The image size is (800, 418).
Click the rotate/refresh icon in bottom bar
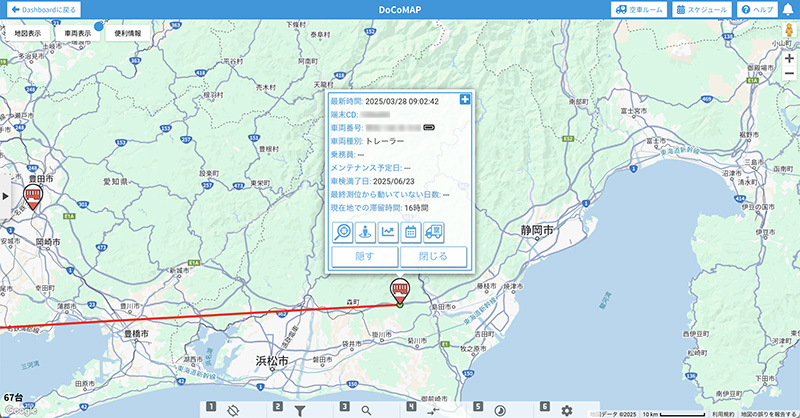point(232,410)
